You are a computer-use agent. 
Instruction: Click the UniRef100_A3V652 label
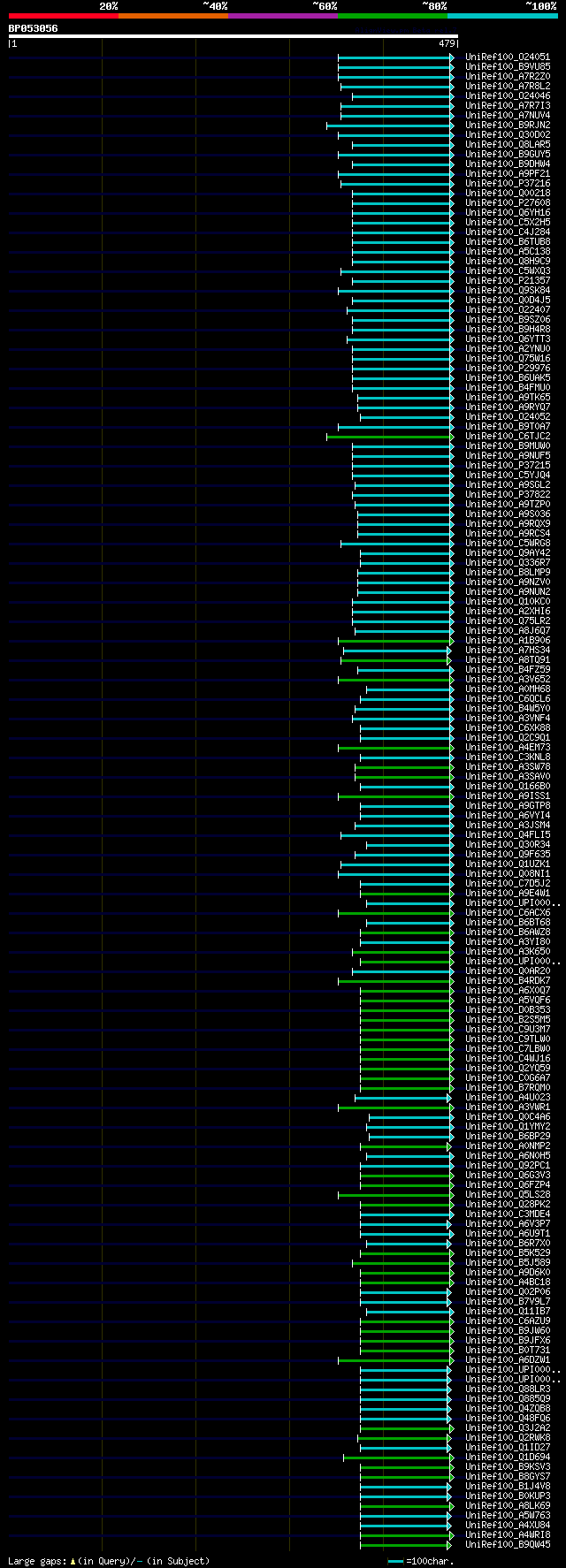click(508, 679)
